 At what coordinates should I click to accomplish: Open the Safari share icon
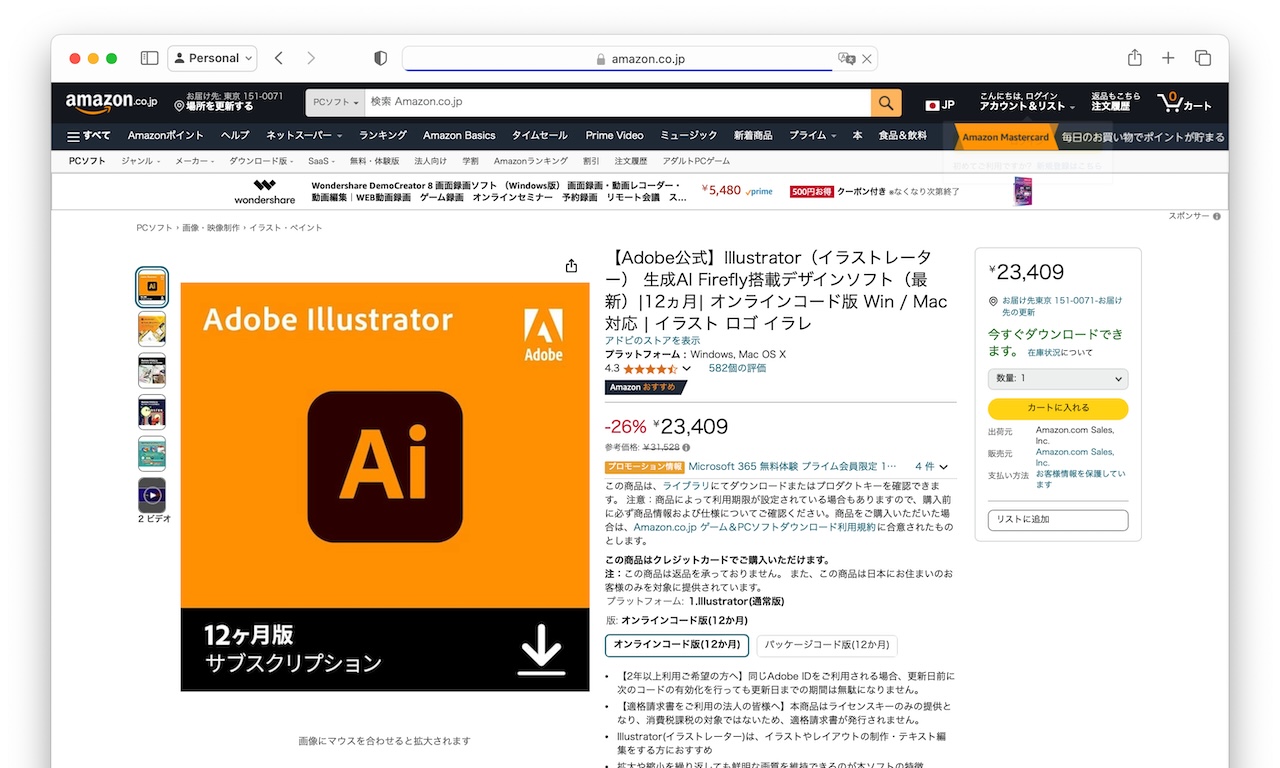pos(1135,57)
